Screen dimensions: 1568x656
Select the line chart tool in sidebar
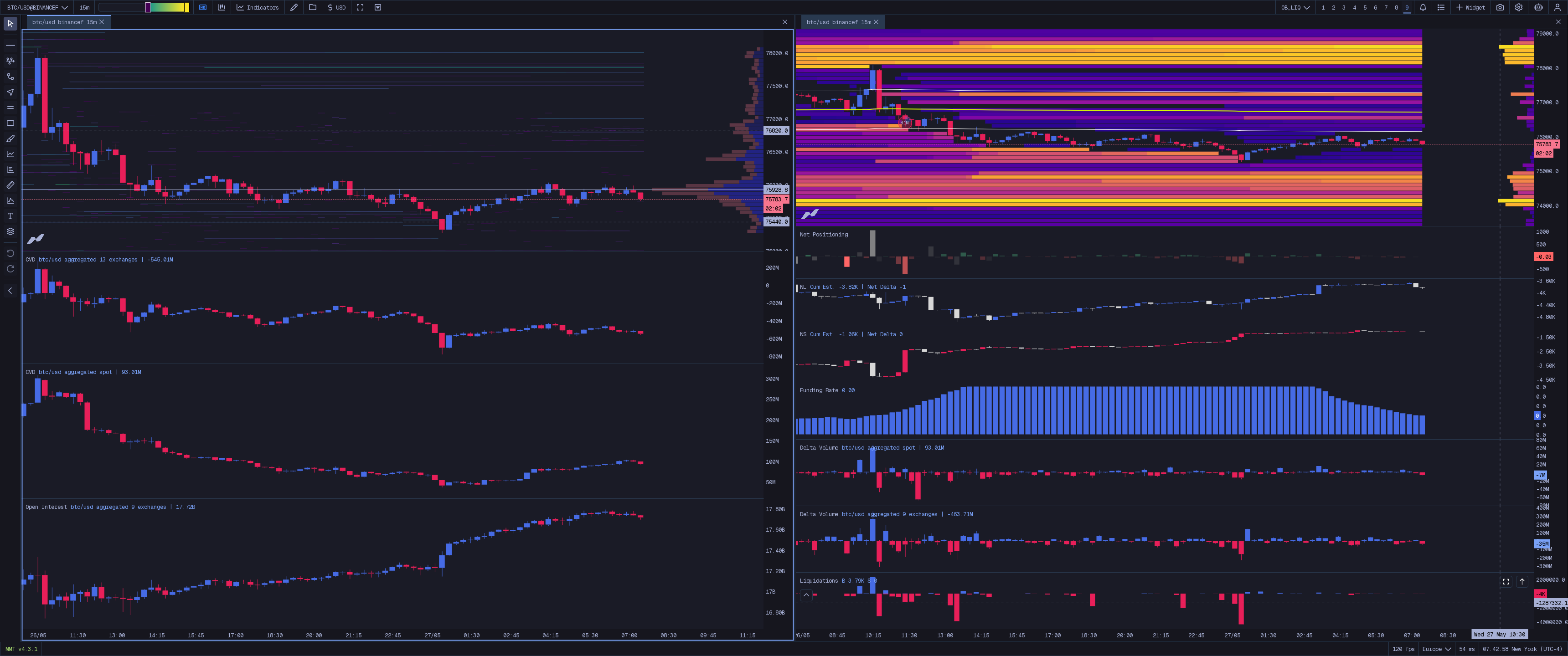pos(10,154)
